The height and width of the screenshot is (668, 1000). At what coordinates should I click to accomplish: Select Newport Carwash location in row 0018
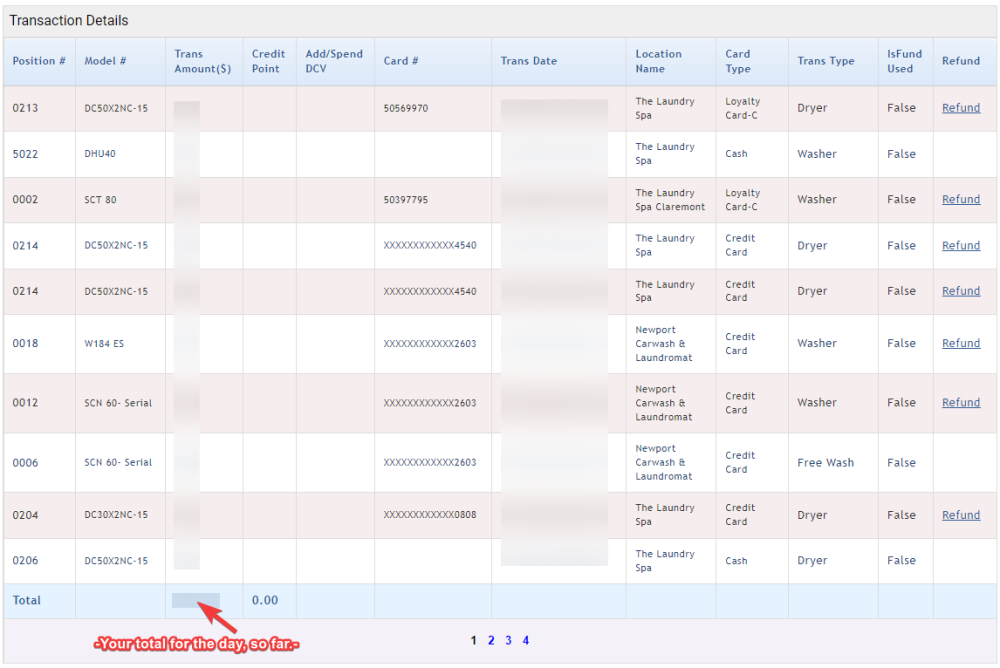coord(663,344)
